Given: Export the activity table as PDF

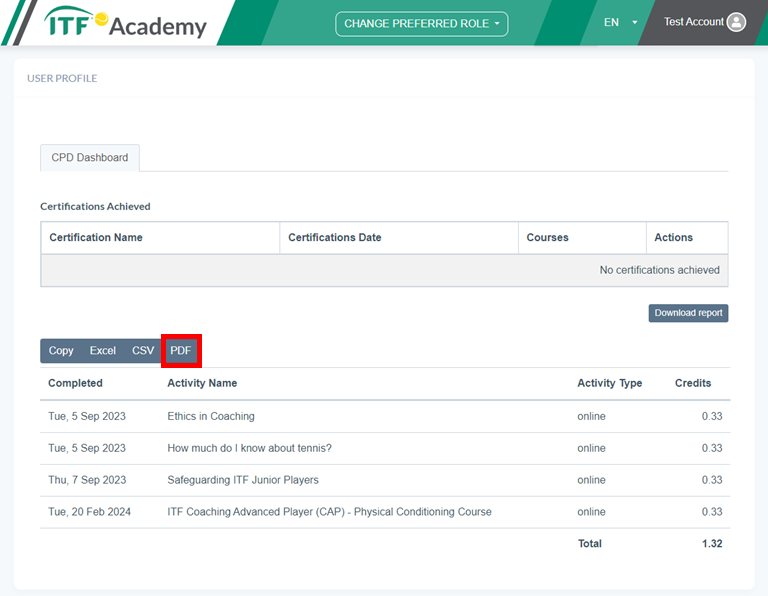Looking at the screenshot, I should [181, 351].
